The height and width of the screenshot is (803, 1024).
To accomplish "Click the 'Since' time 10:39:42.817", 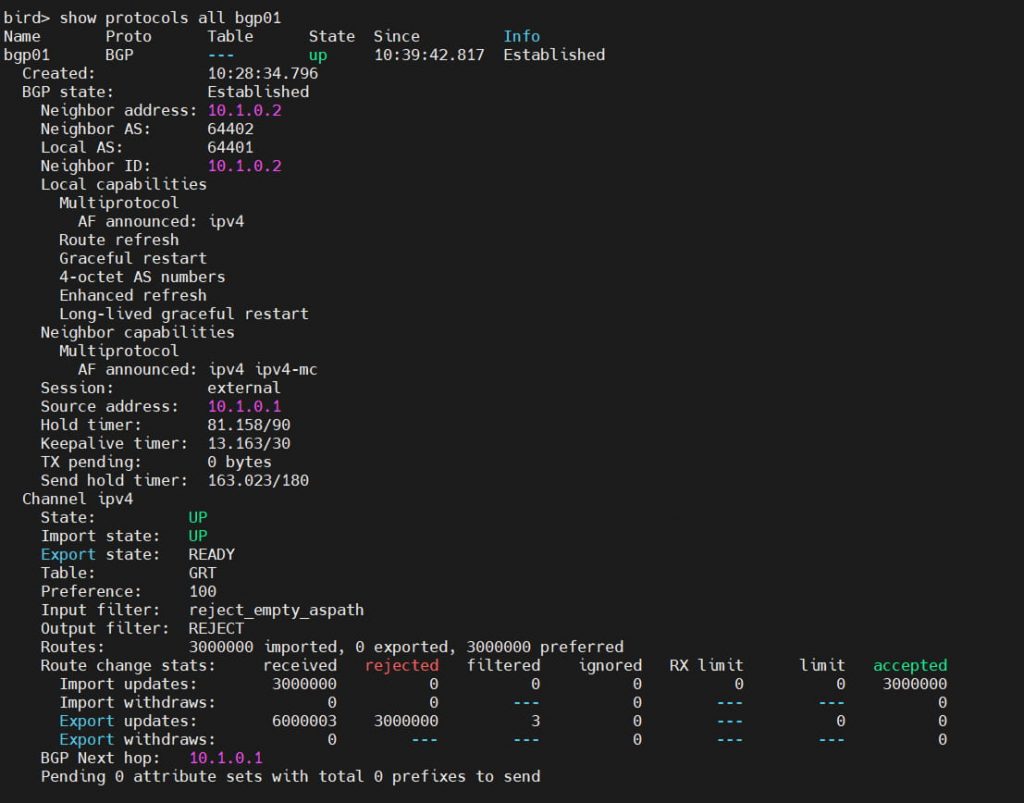I will click(x=429, y=55).
